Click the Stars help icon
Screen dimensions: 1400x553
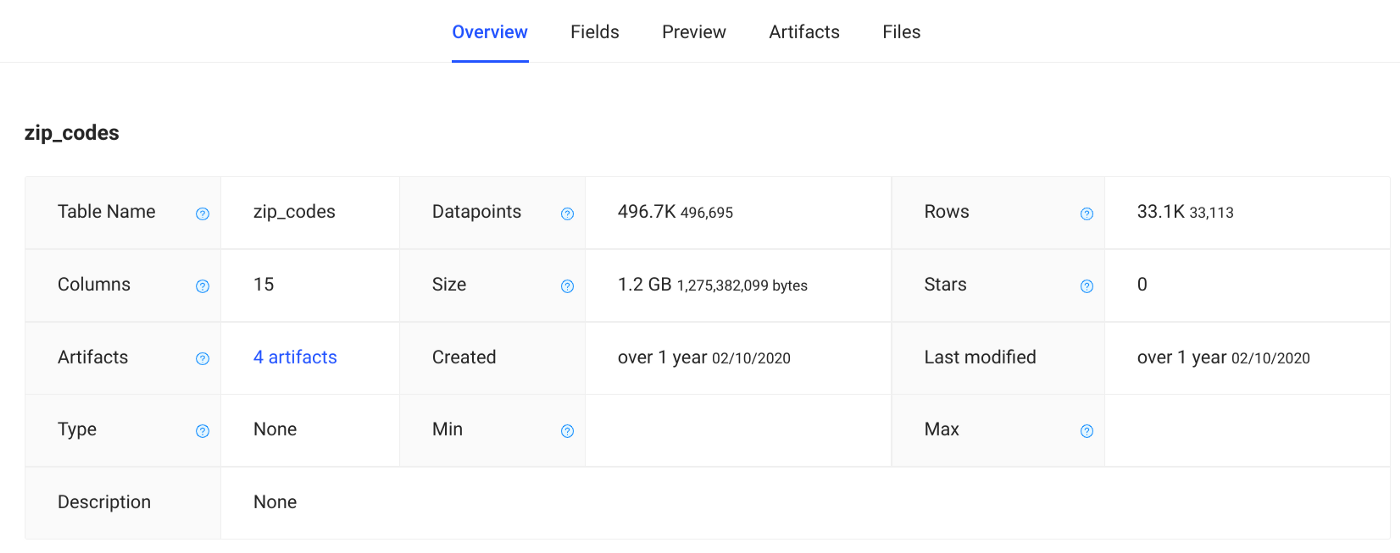click(x=1087, y=287)
